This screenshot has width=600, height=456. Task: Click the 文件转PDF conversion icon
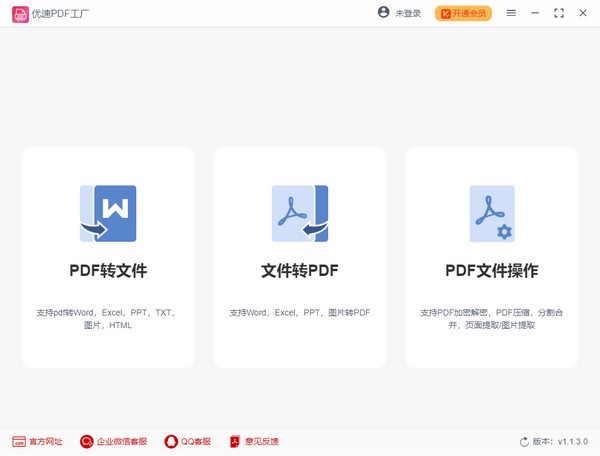click(300, 213)
